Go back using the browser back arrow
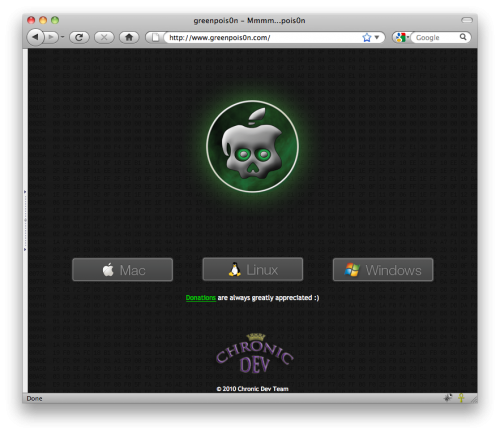The height and width of the screenshot is (434, 500). coord(35,37)
